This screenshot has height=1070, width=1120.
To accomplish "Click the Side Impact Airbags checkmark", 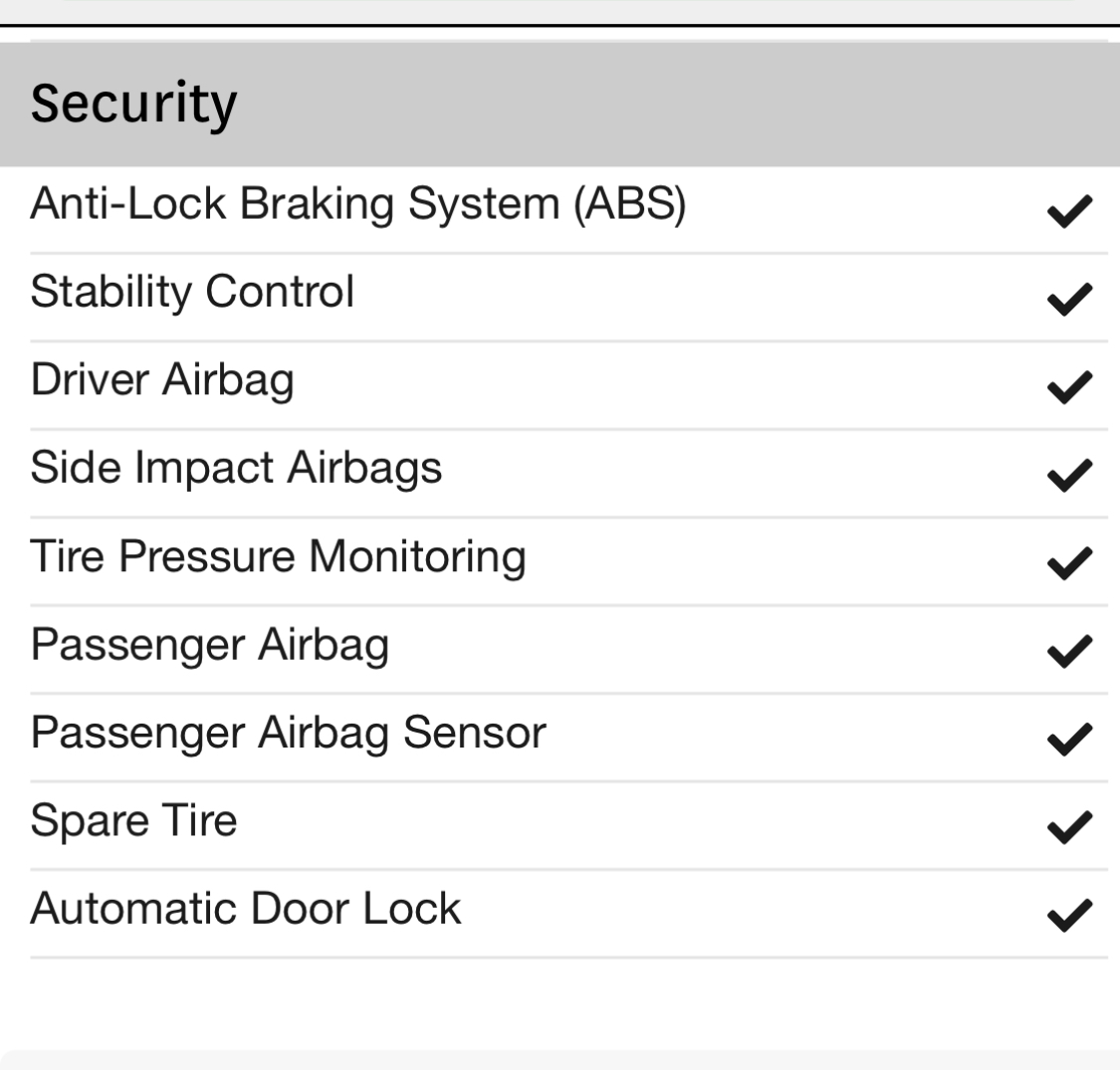I will 1069,475.
